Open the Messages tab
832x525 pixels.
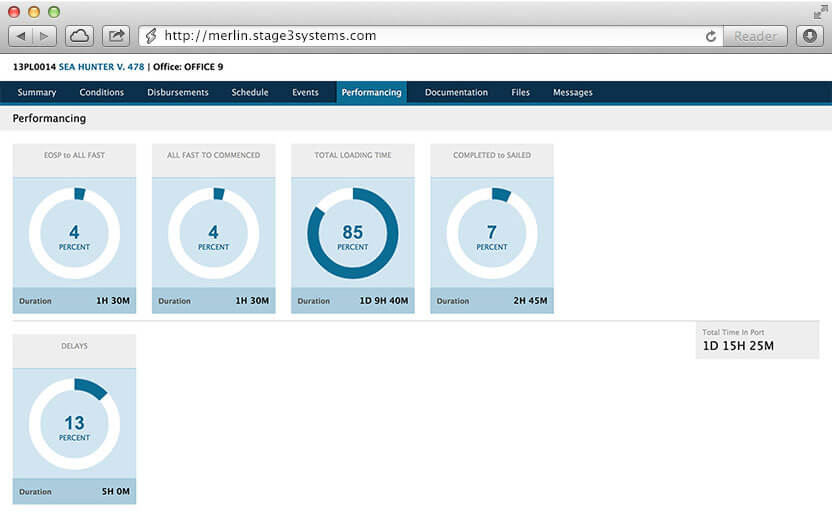pyautogui.click(x=572, y=93)
